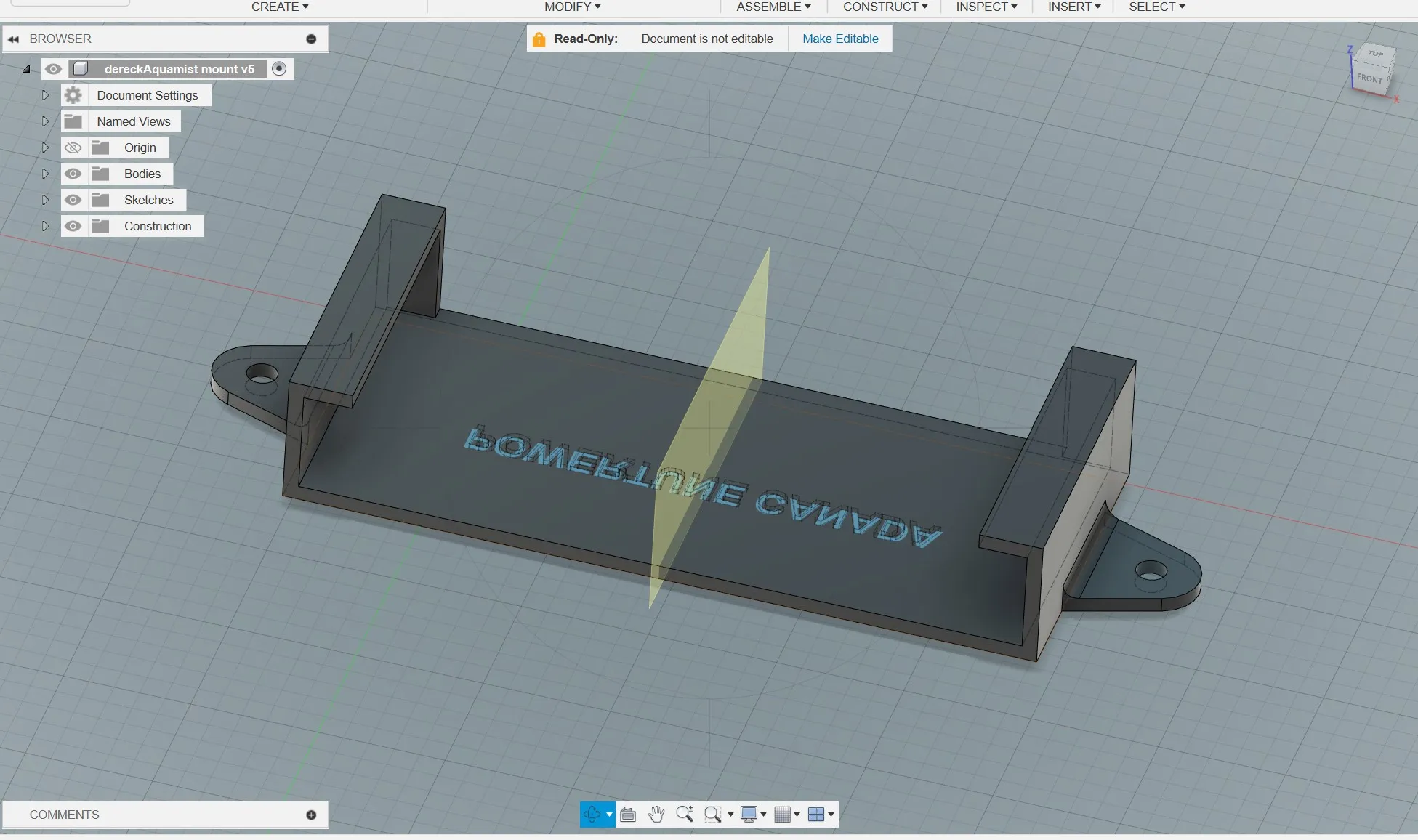
Task: Expand the Named Views folder
Action: 45,121
